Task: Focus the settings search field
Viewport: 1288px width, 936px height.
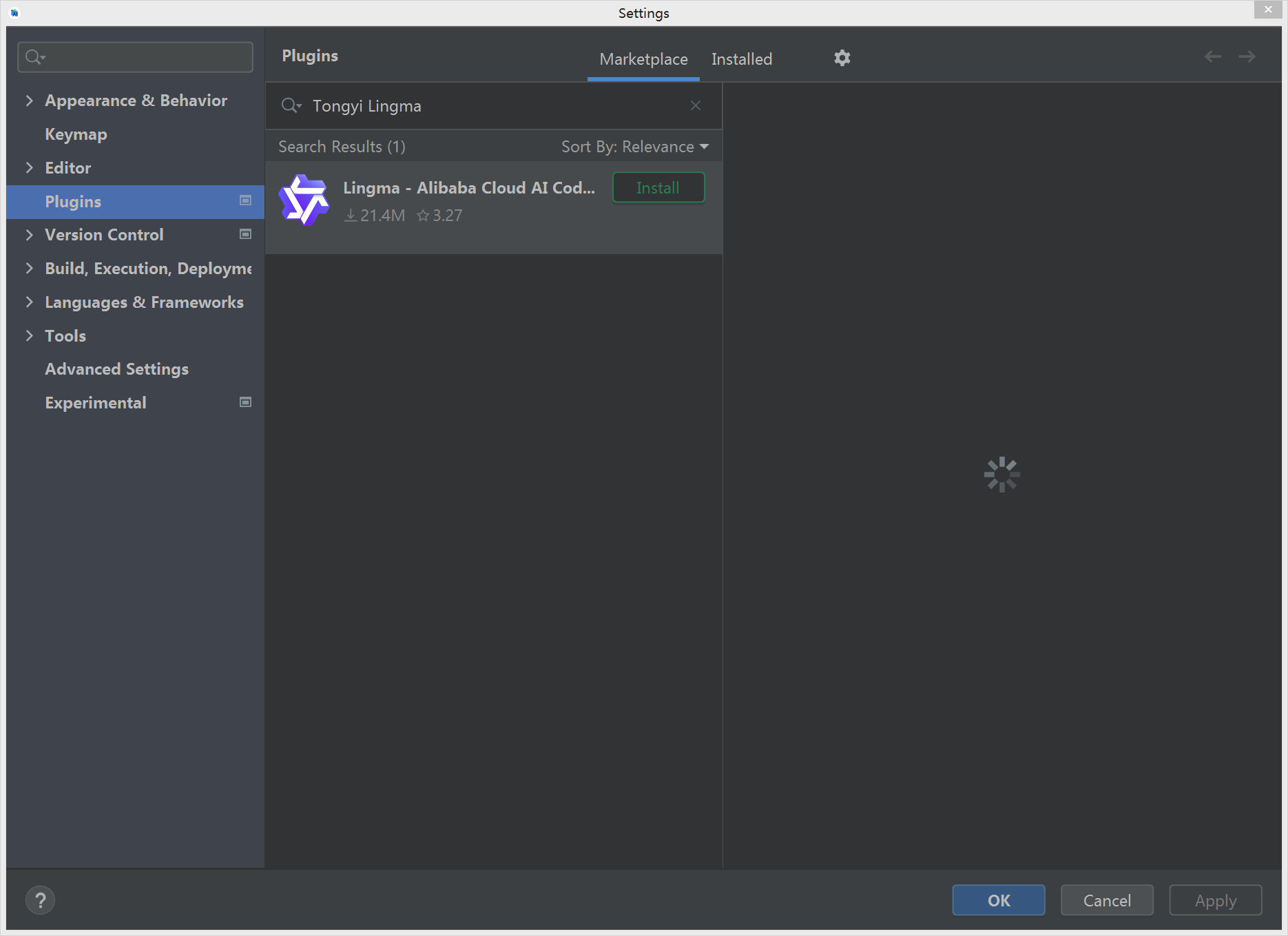Action: click(x=135, y=57)
